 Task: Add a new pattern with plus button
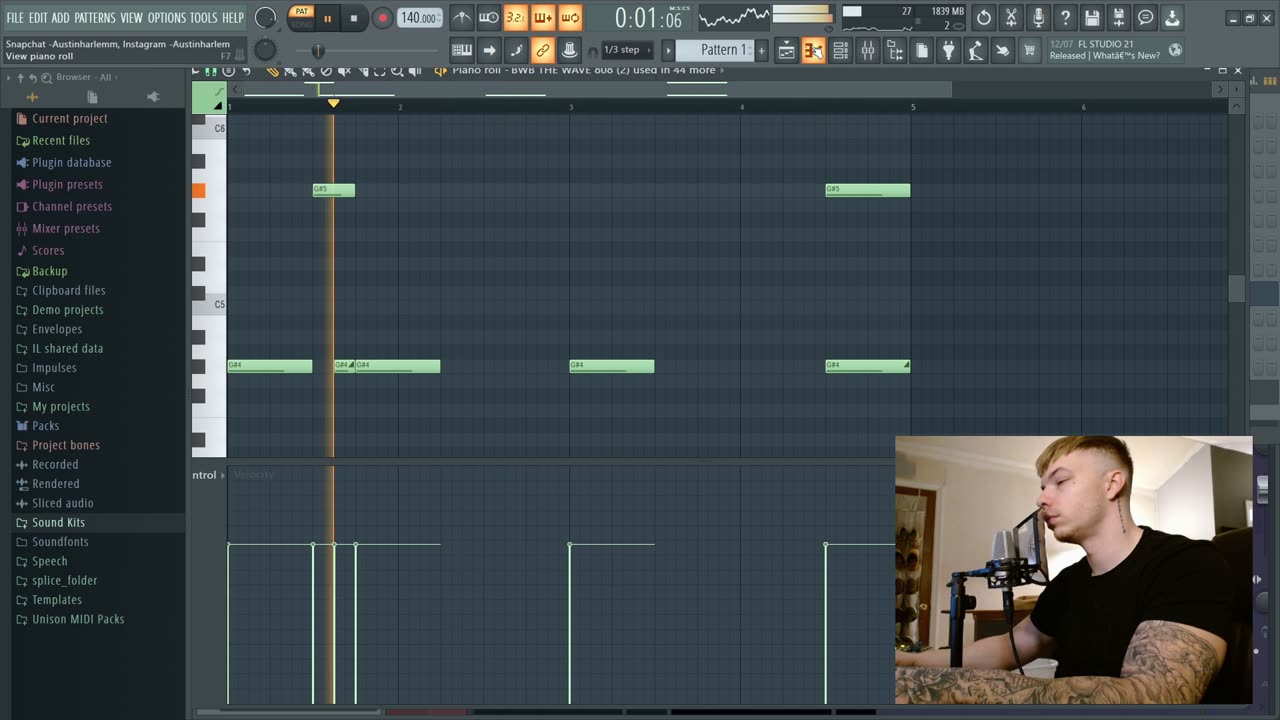pyautogui.click(x=761, y=50)
